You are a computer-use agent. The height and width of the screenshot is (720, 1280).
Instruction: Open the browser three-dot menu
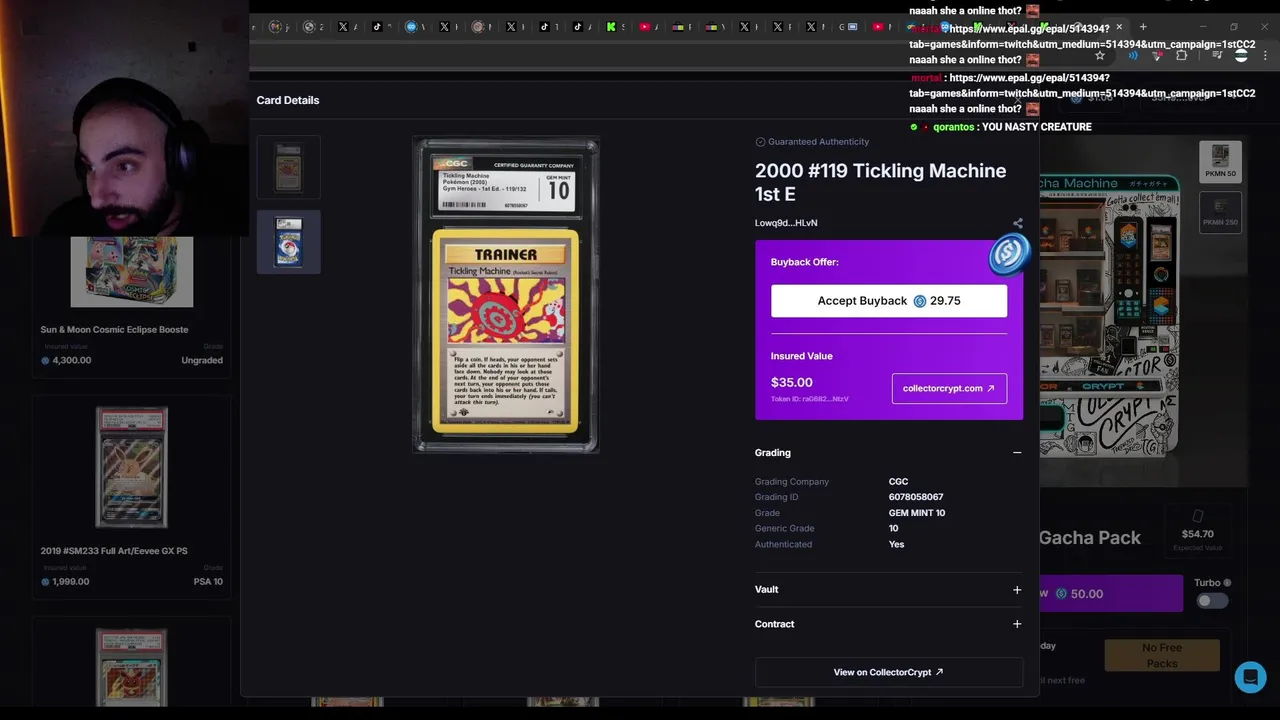pos(1265,56)
